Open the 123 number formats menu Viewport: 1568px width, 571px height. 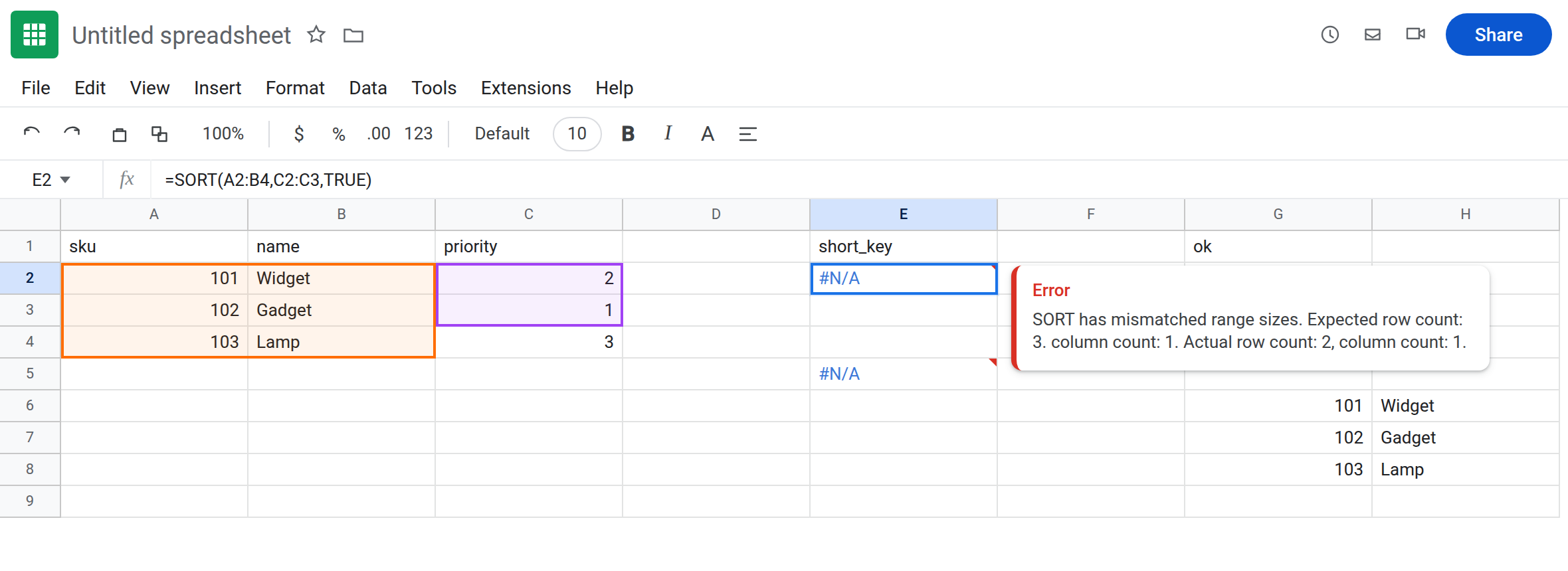[419, 133]
